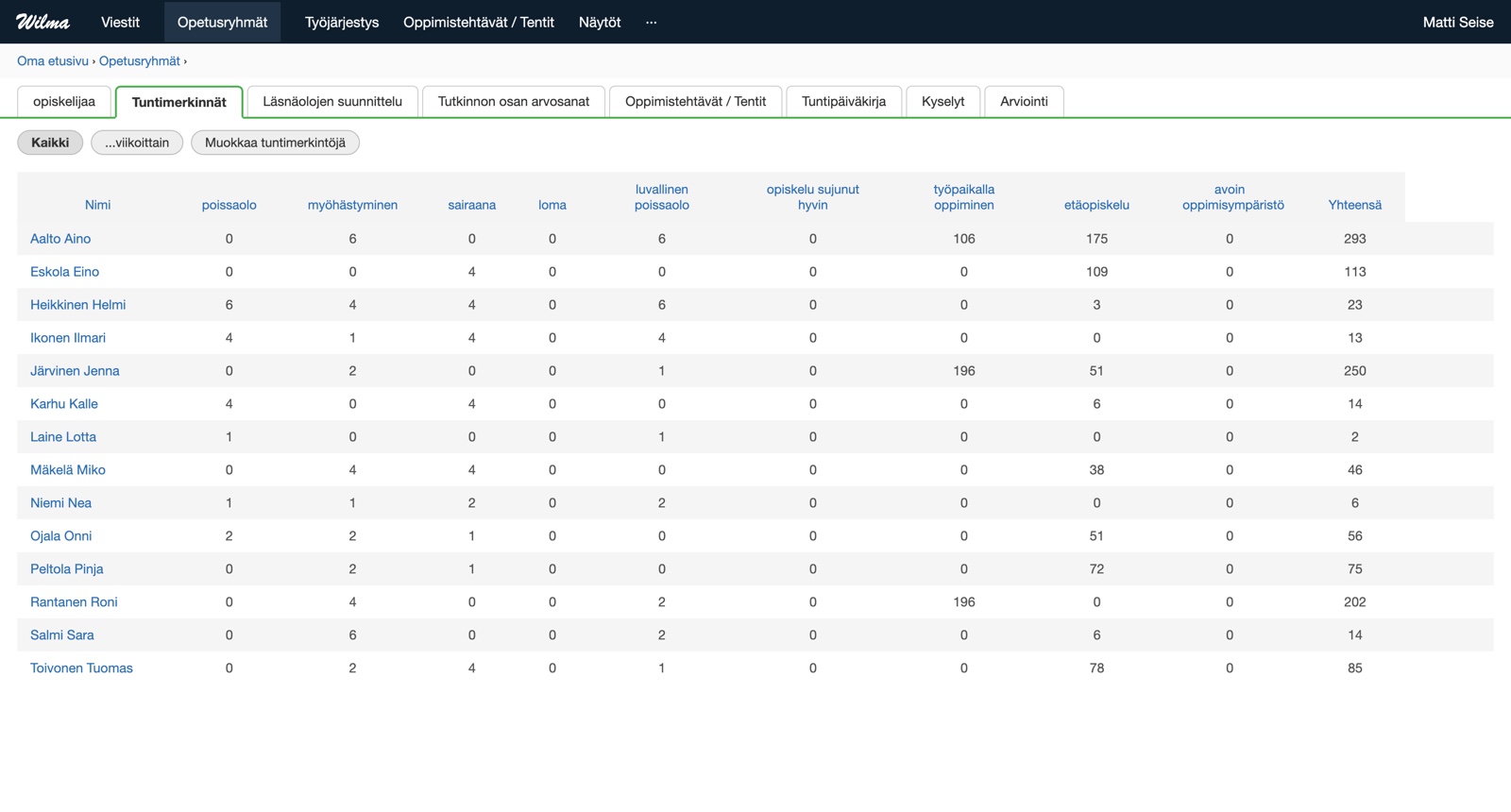Sort by työpaikalla oppiminen column header
The image size is (1511, 812).
(964, 197)
